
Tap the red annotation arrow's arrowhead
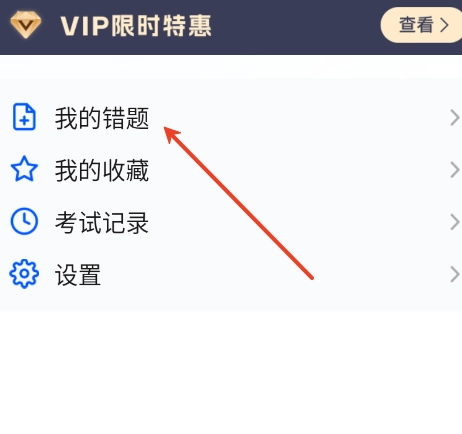(x=171, y=134)
